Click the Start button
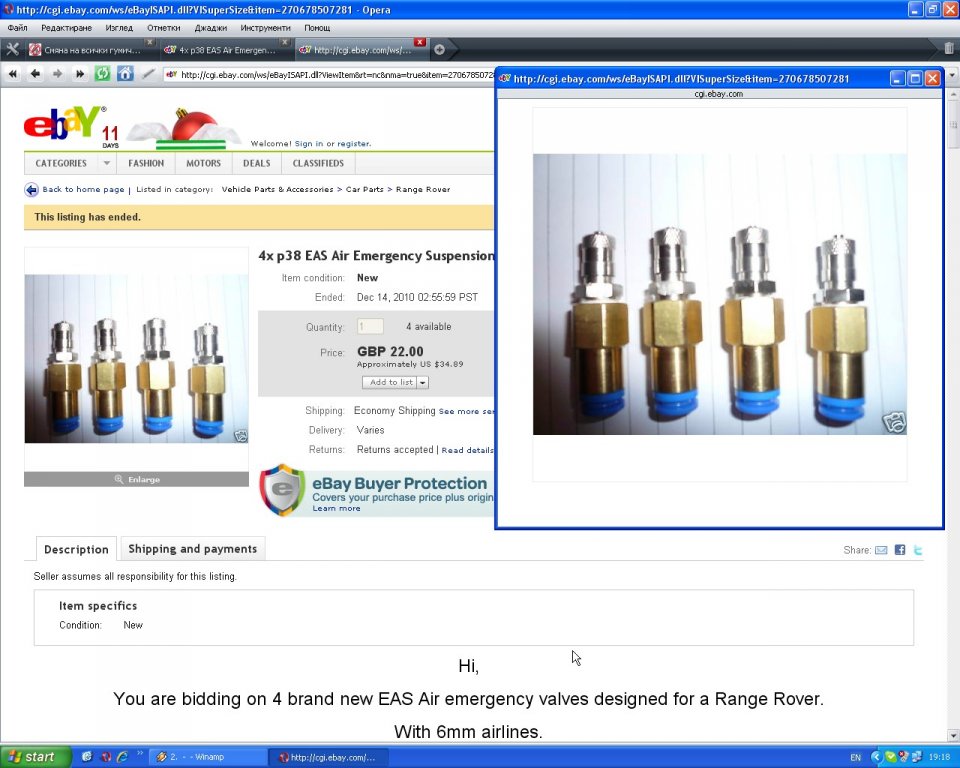Viewport: 960px width, 768px height. pyautogui.click(x=36, y=757)
